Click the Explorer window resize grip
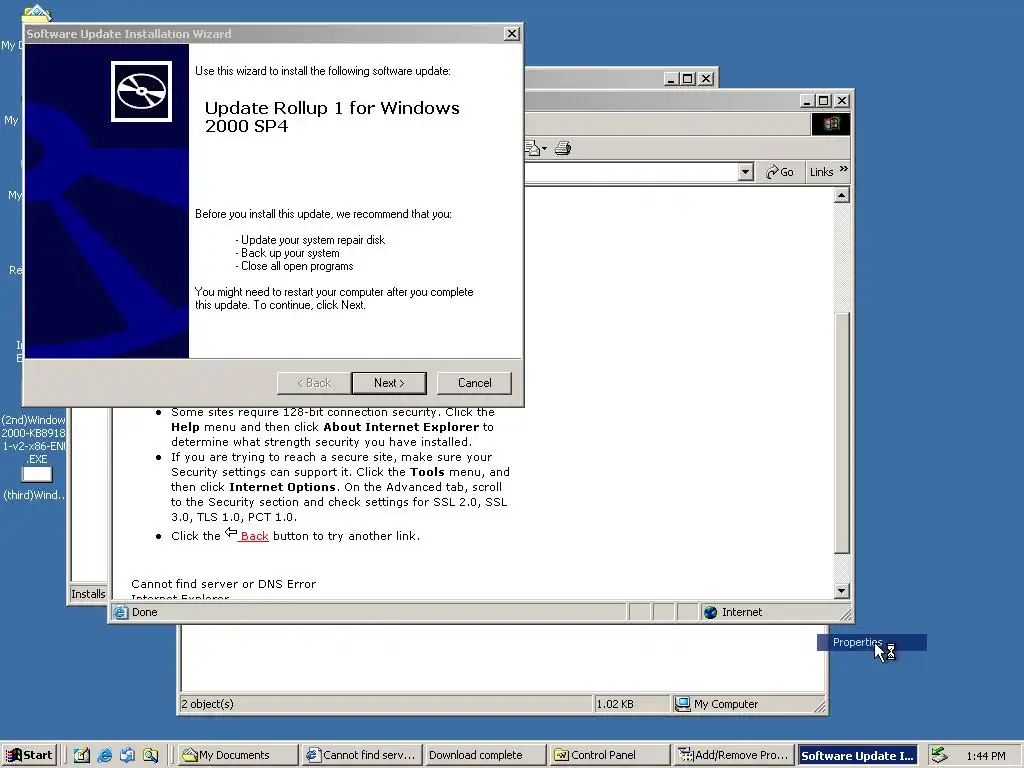 (820, 707)
